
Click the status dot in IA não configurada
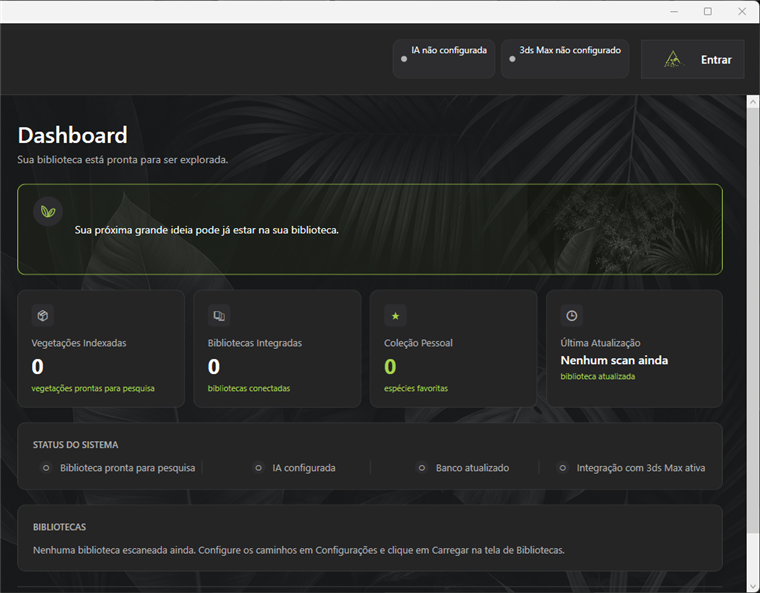[404, 59]
